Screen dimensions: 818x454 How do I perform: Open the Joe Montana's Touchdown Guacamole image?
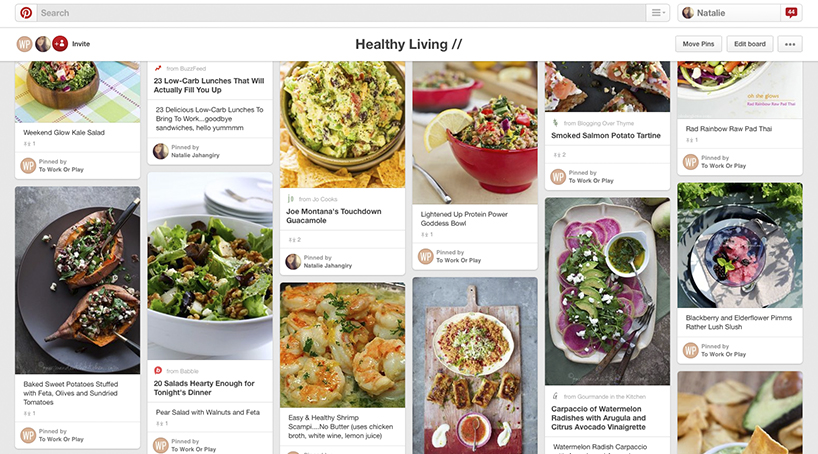point(342,125)
